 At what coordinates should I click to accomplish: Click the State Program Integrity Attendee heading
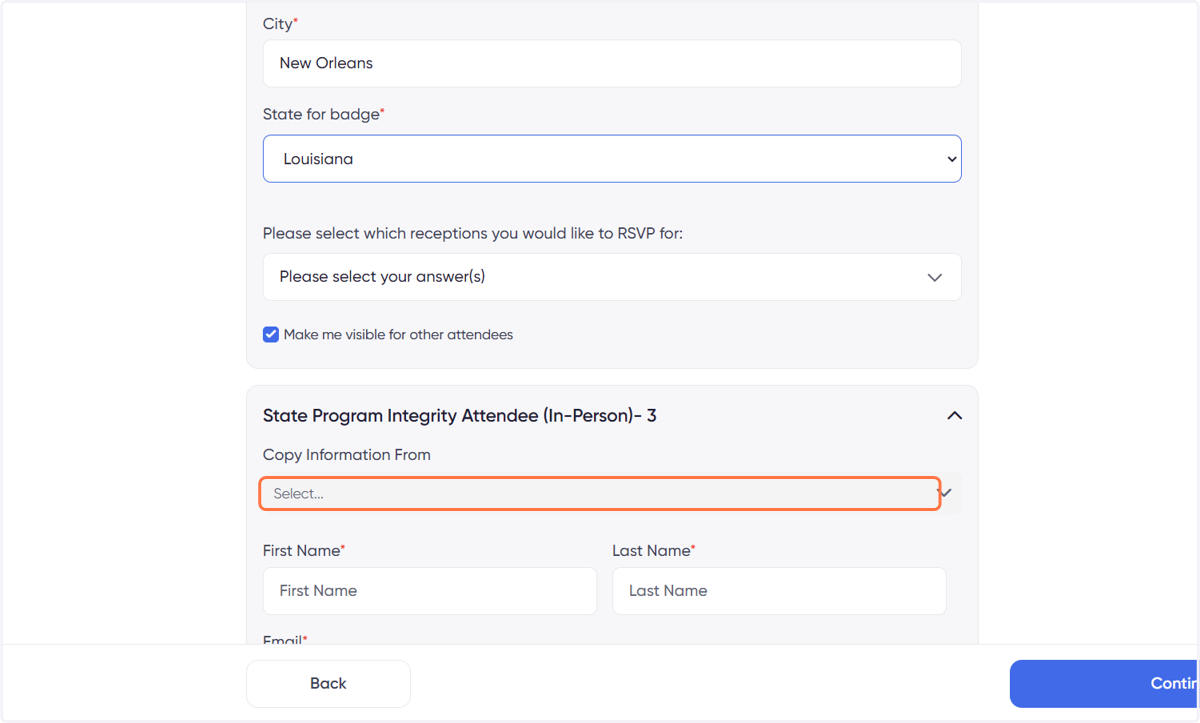[x=460, y=416]
